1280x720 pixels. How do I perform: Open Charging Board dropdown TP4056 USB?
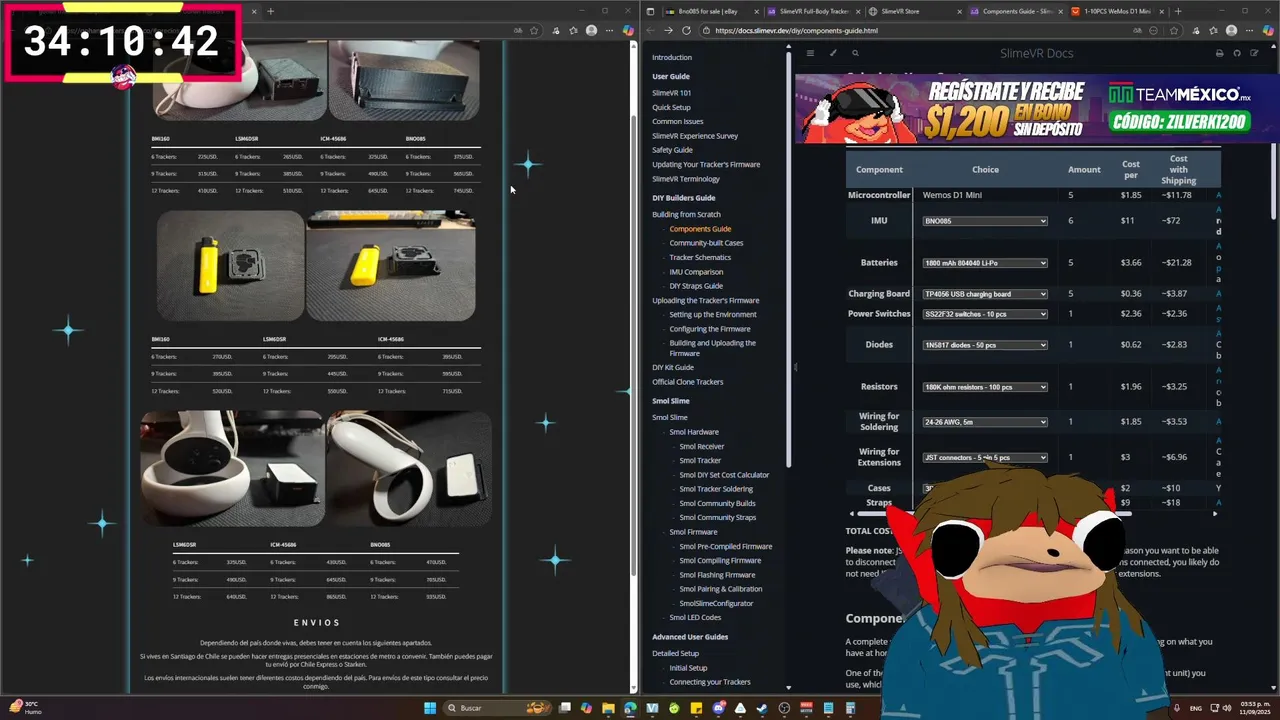click(x=985, y=294)
